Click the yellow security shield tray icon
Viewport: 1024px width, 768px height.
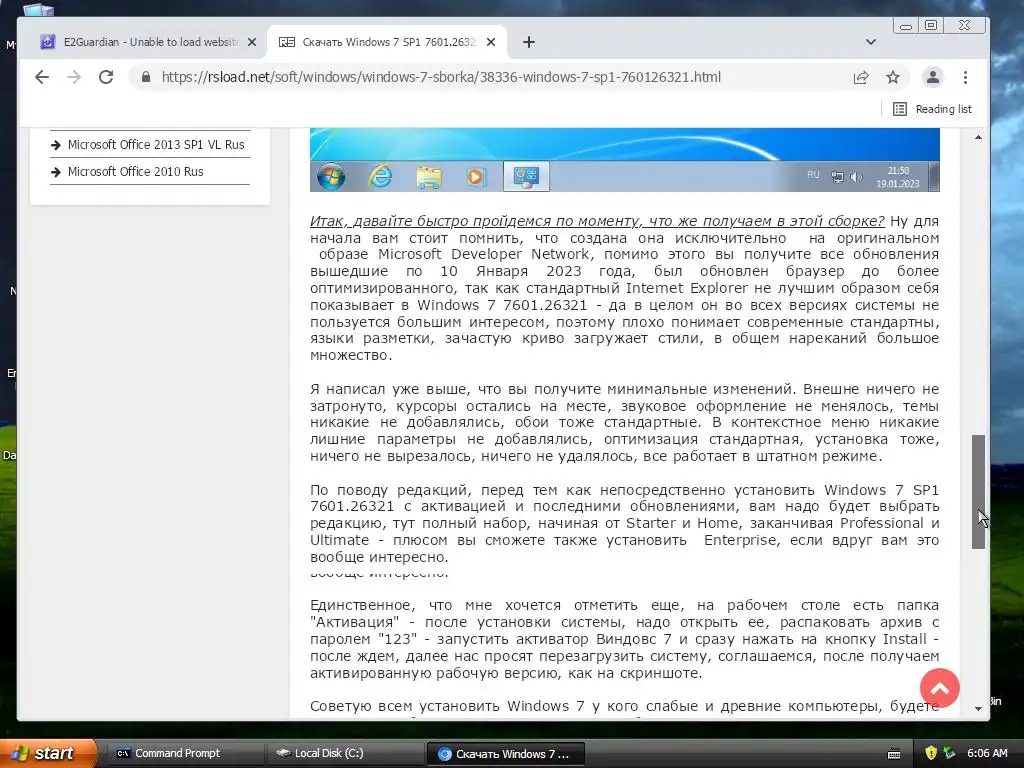(931, 753)
